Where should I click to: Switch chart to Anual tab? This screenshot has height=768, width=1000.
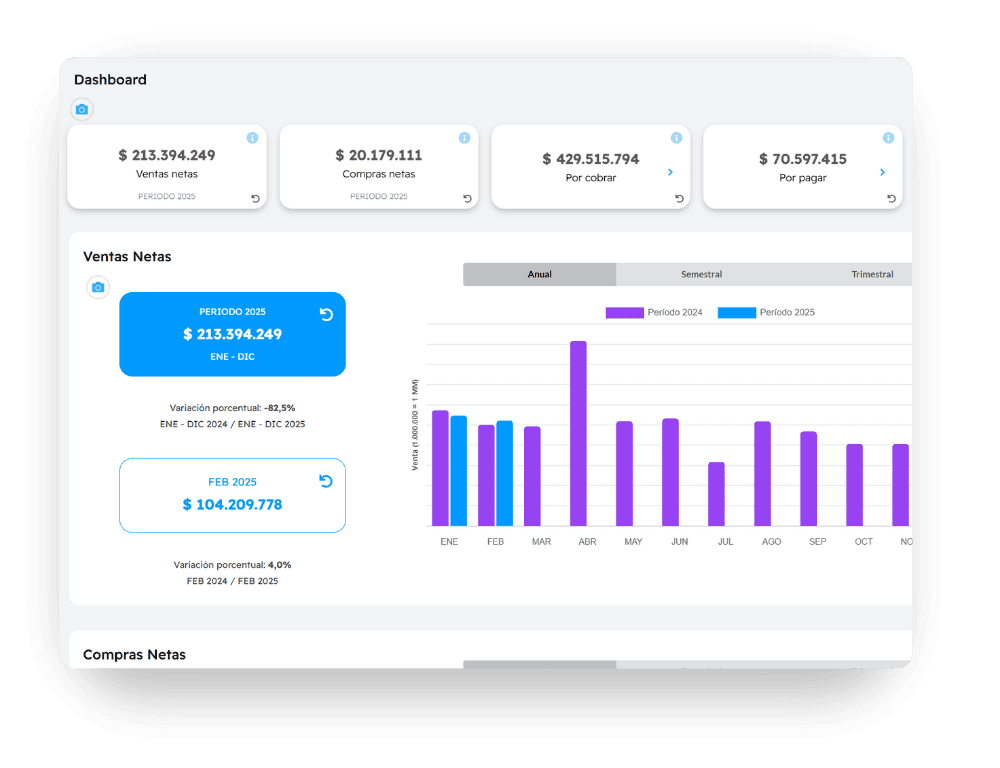point(540,274)
